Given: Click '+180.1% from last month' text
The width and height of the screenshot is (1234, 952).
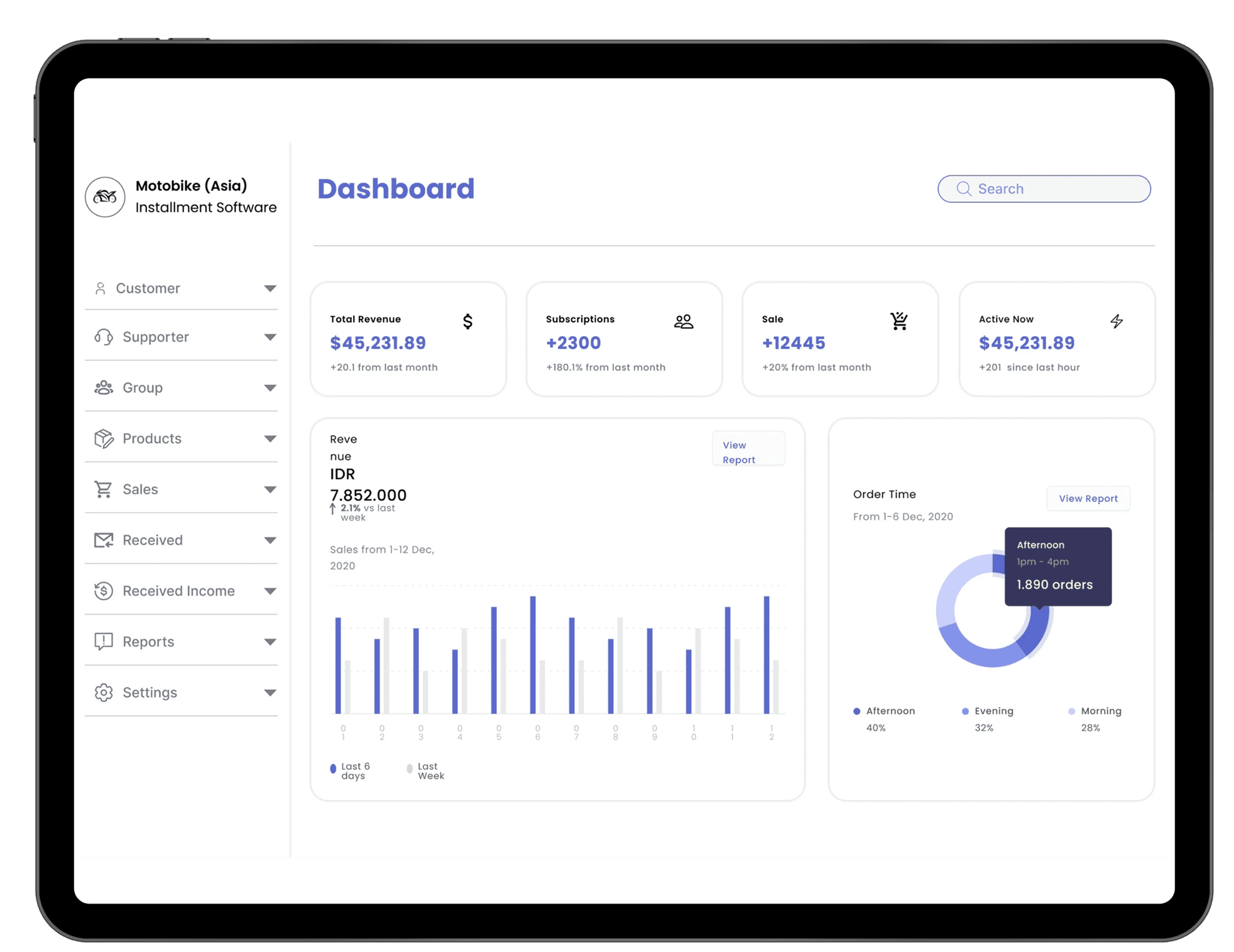Looking at the screenshot, I should point(606,368).
